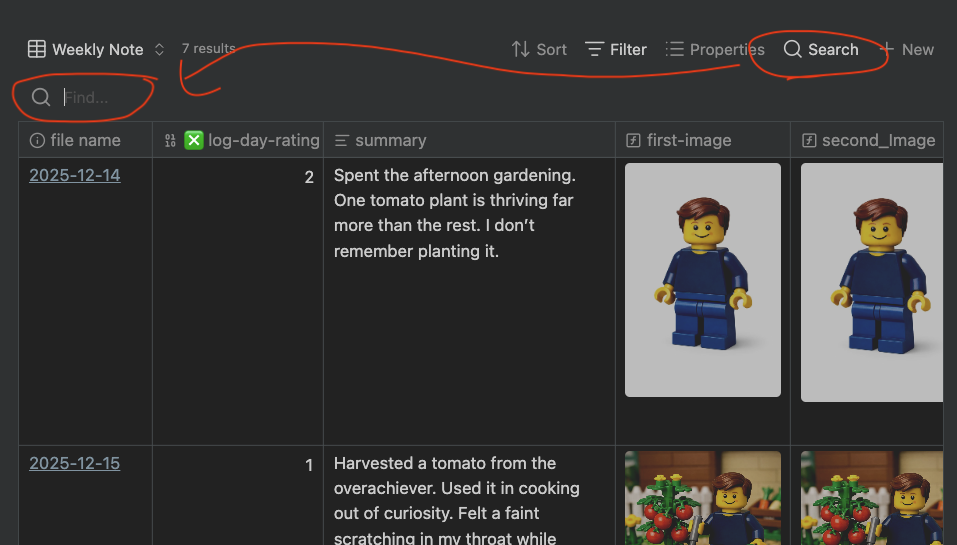Click the formula icon in first-image header
The width and height of the screenshot is (957, 545).
[633, 141]
